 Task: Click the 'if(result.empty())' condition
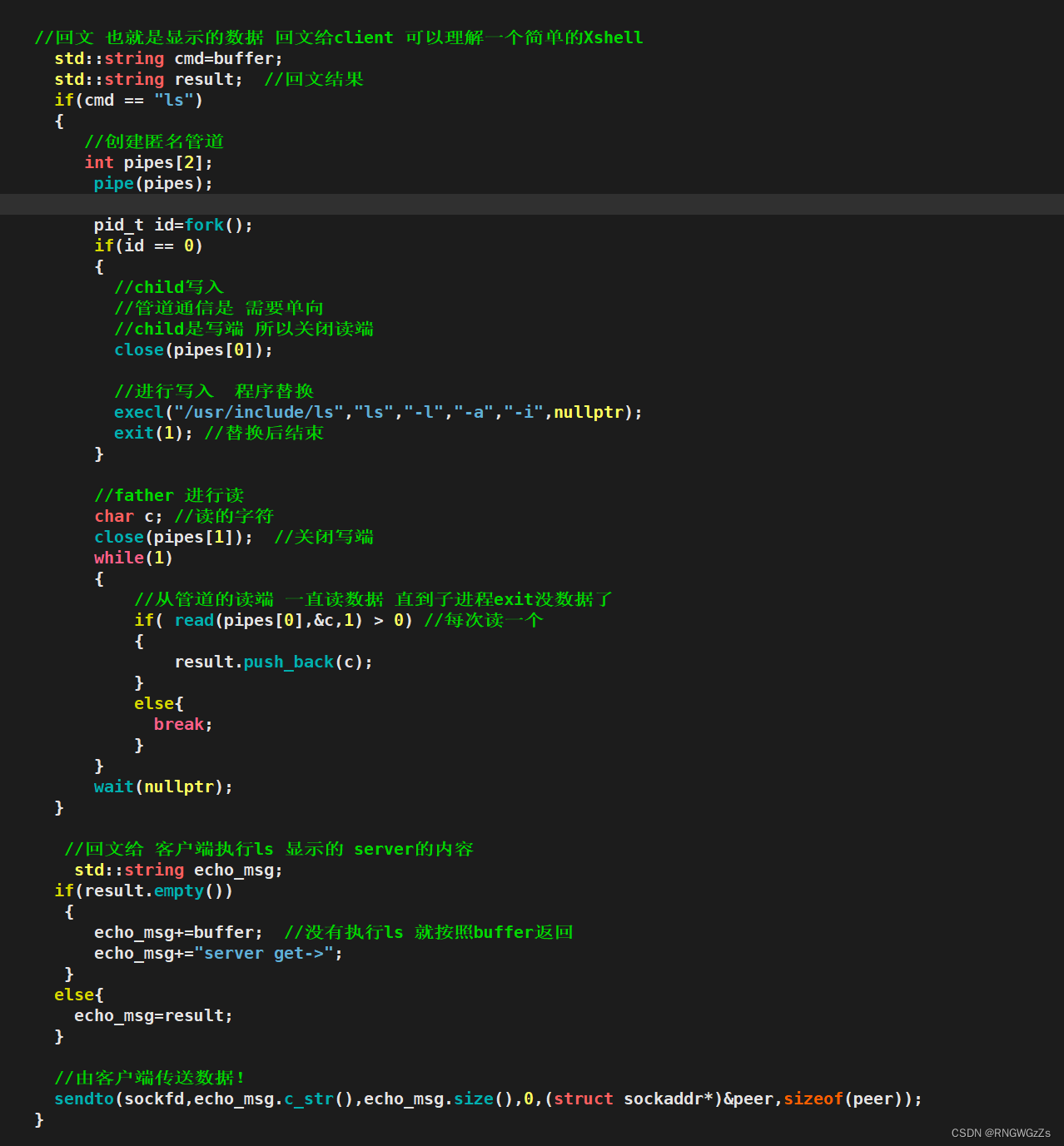(x=143, y=891)
